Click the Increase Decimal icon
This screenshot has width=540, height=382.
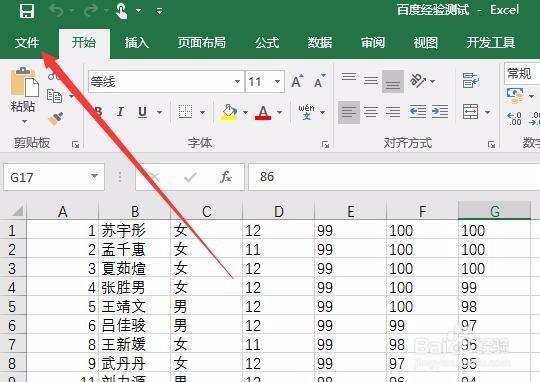click(515, 118)
